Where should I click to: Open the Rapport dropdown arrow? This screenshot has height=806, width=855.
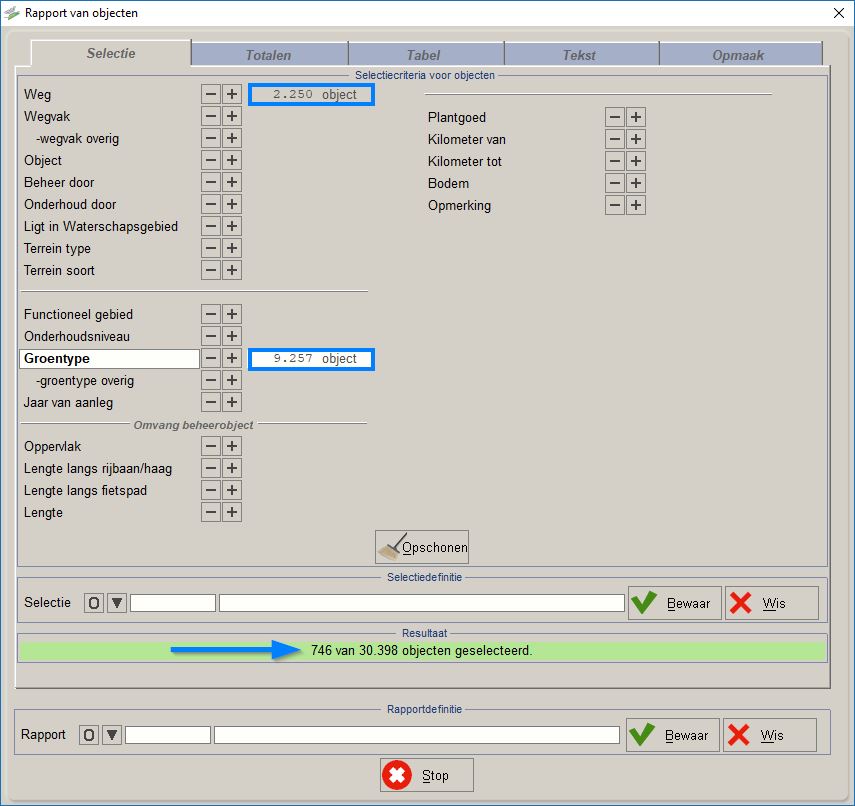[x=112, y=735]
